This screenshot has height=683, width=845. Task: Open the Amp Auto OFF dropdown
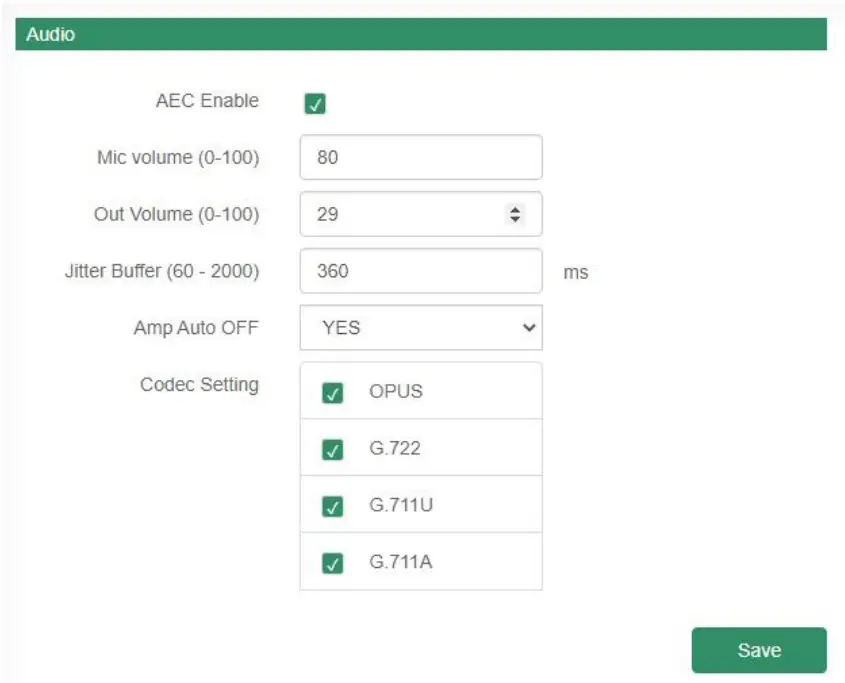[x=420, y=328]
